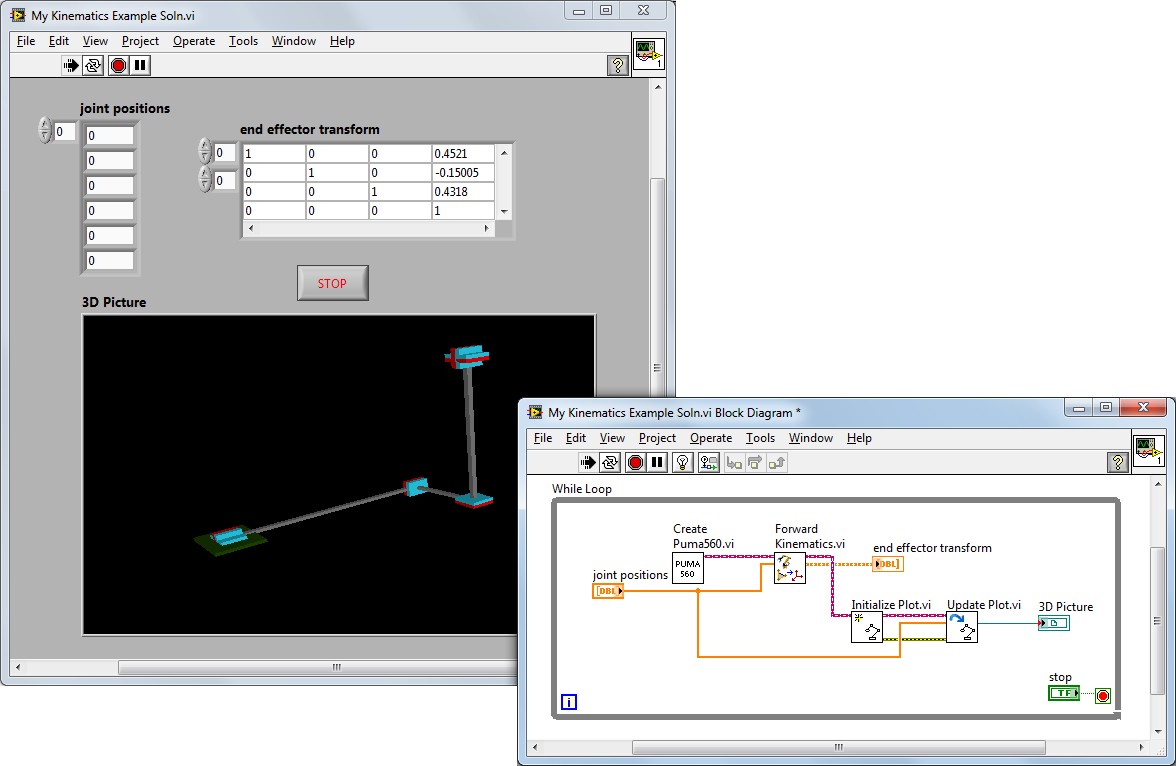The width and height of the screenshot is (1176, 766).
Task: Click end effector transform row index stepper
Action: point(205,152)
